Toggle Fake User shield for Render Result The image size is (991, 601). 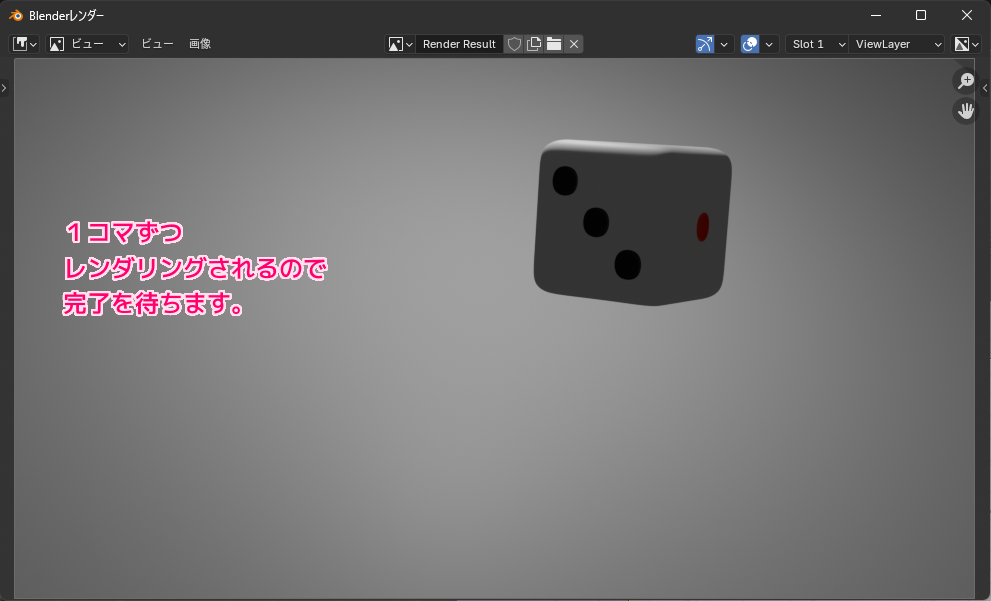tap(512, 43)
